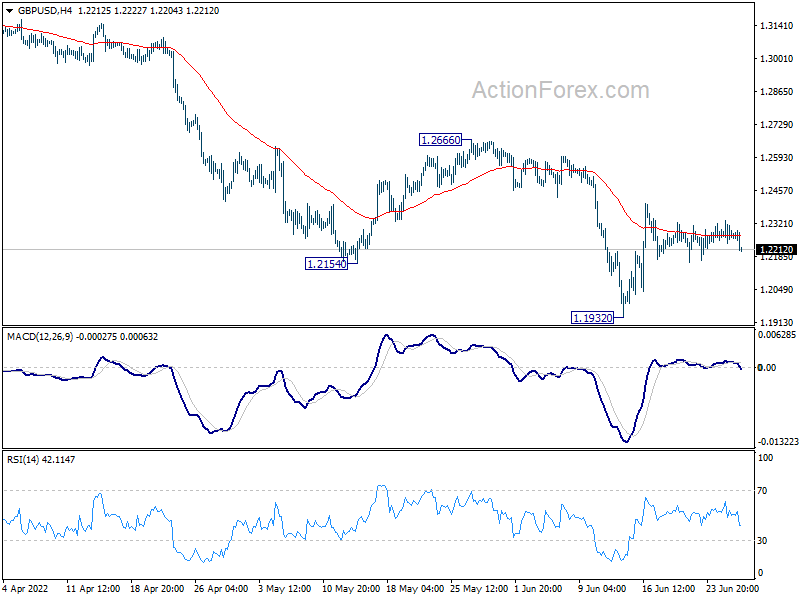The image size is (800, 600).
Task: Click the 1.30010 price axis value
Action: point(777,59)
